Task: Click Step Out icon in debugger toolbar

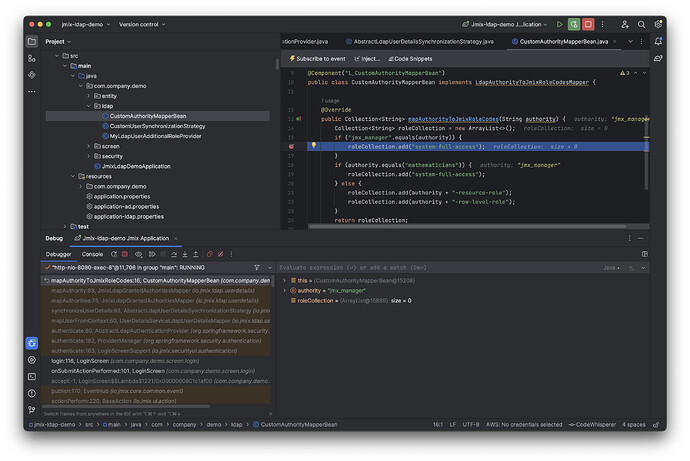Action: pos(196,254)
